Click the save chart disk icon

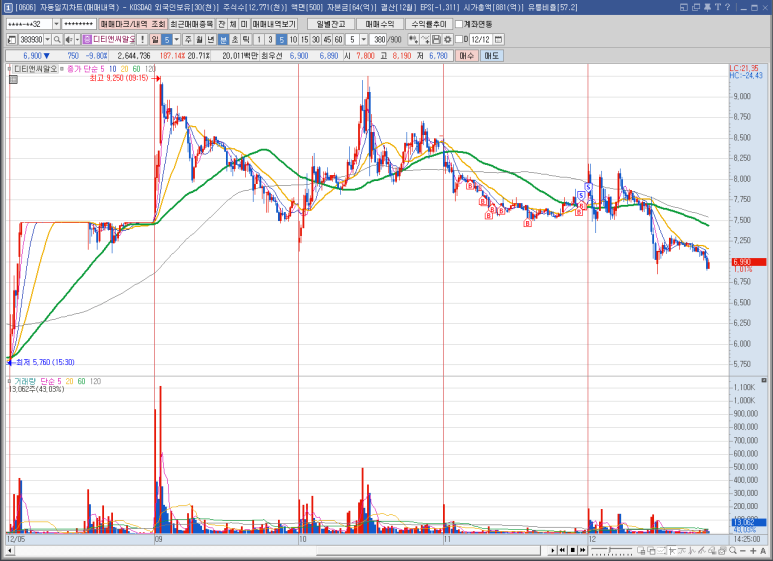436,39
